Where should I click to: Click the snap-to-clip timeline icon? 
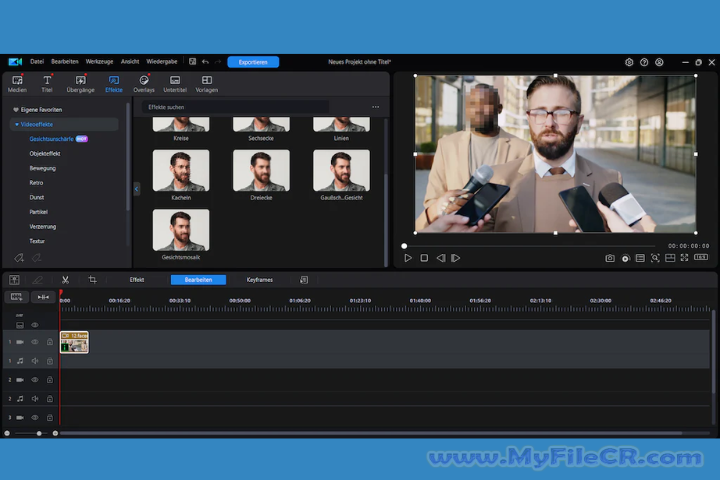43,297
